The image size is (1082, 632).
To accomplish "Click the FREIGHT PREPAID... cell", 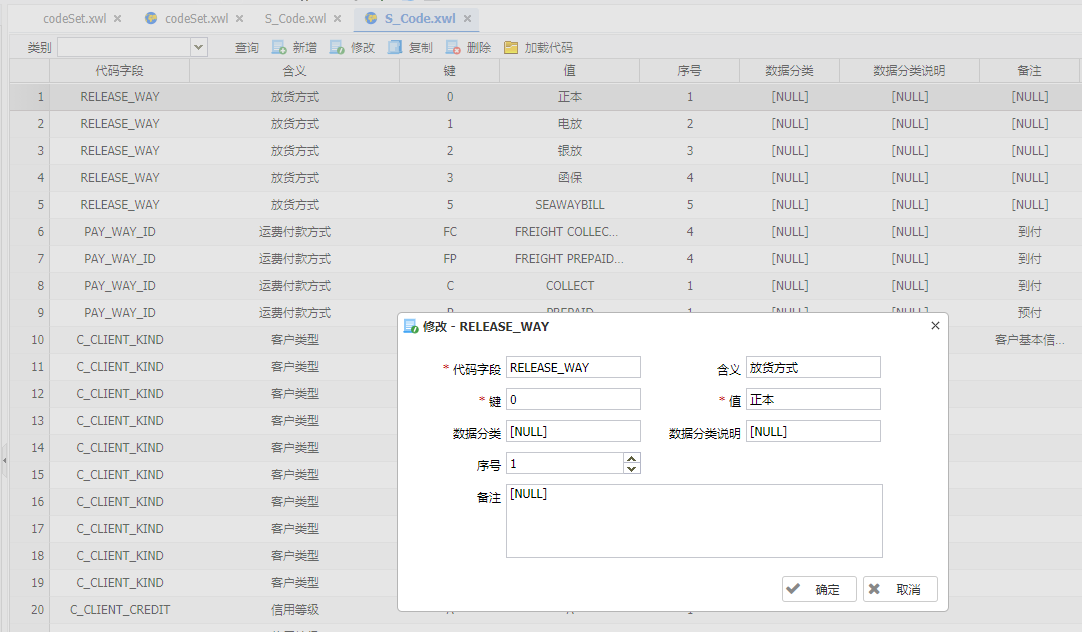I will click(x=569, y=258).
